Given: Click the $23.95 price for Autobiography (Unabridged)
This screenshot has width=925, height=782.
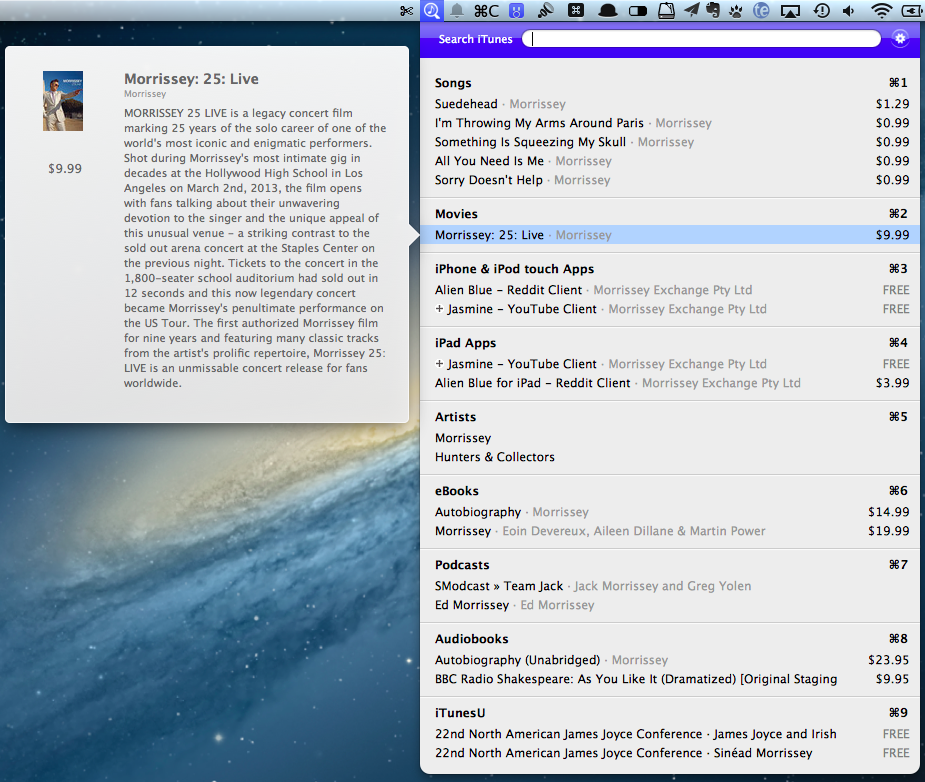Looking at the screenshot, I should (x=888, y=660).
